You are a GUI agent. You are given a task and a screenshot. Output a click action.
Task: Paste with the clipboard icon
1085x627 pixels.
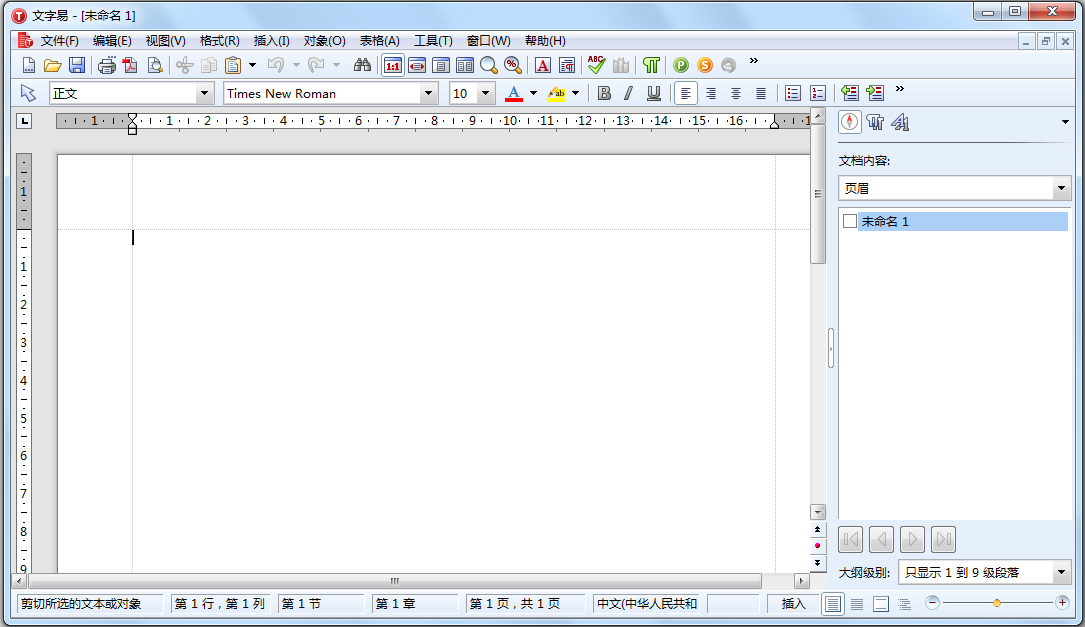coord(233,65)
